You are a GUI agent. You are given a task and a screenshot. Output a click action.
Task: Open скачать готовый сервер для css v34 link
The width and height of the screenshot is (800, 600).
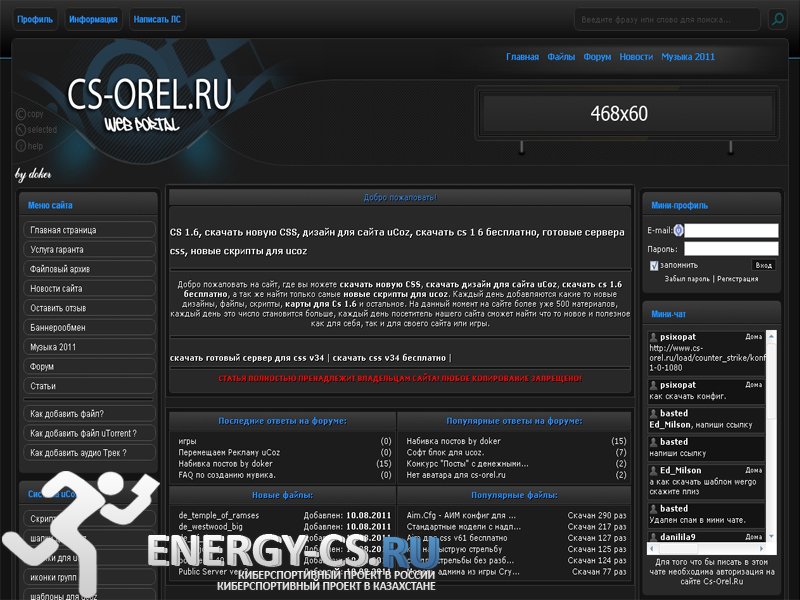click(x=247, y=358)
